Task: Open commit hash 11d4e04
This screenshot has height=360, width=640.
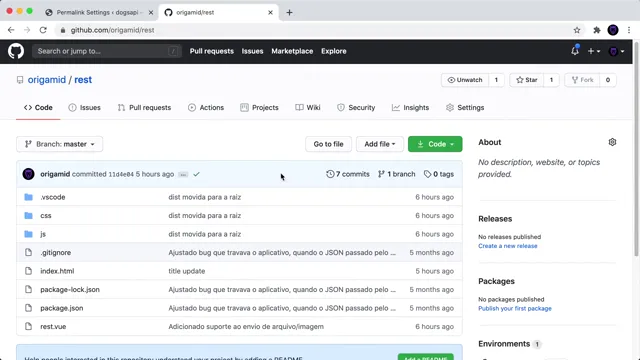Action: coord(121,174)
